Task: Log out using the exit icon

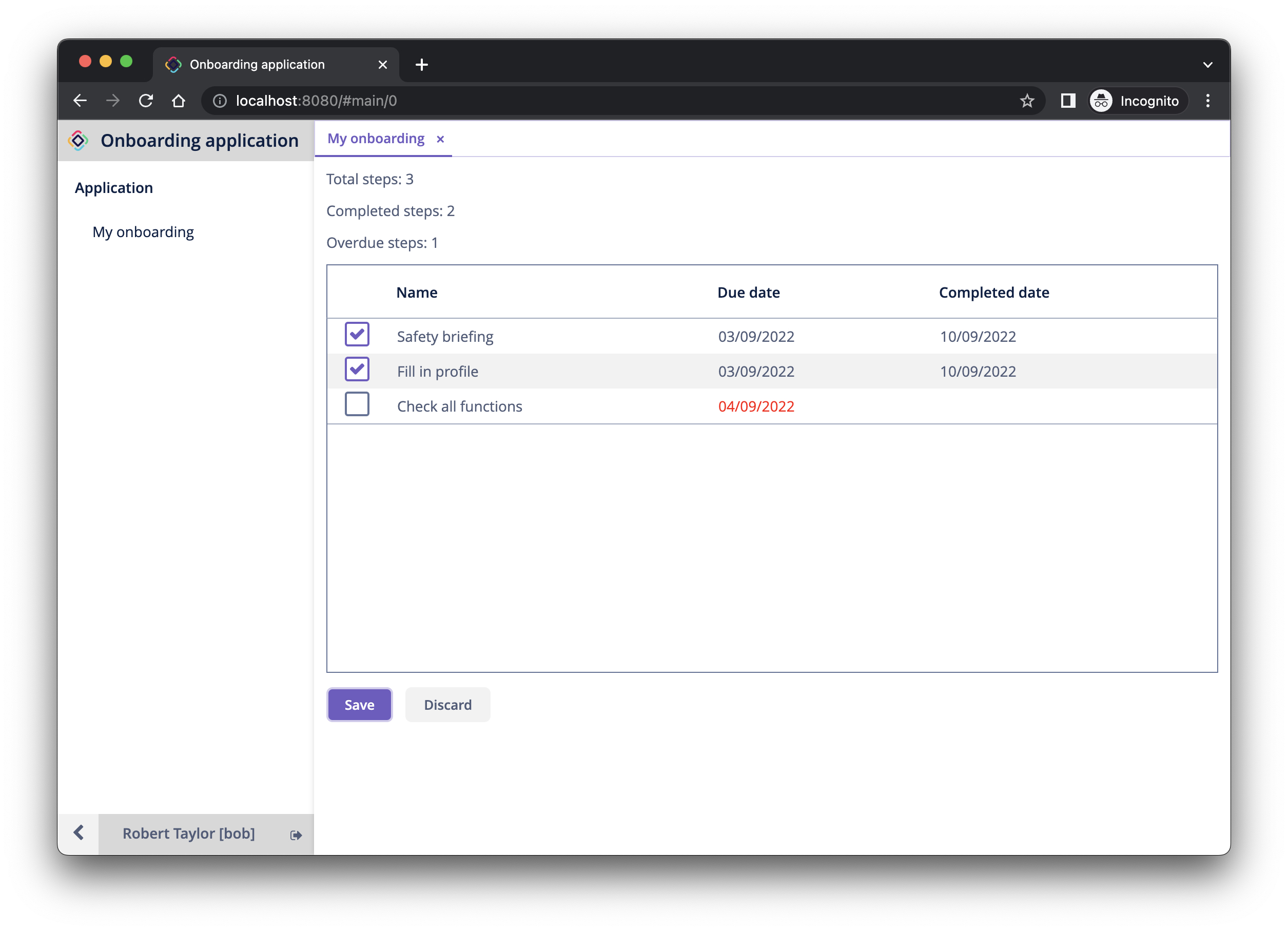Action: point(296,835)
